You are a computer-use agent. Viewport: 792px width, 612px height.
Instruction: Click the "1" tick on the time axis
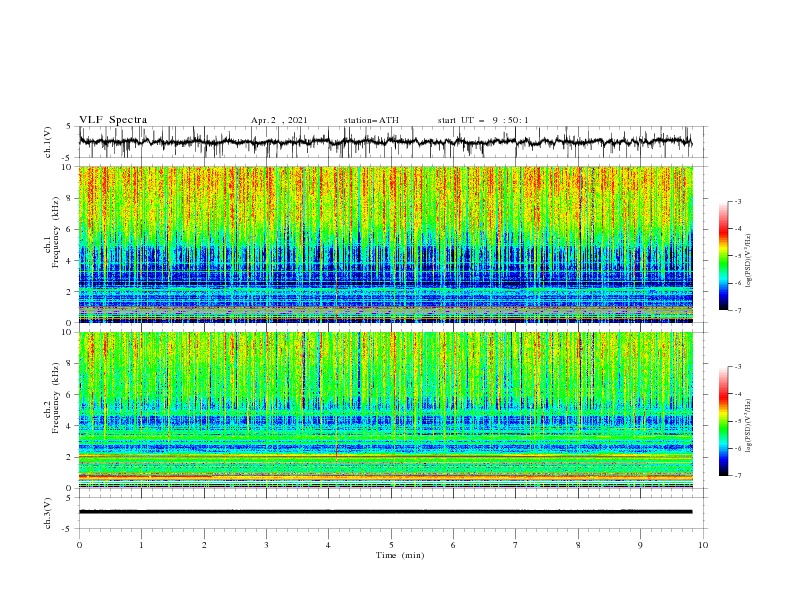(x=141, y=545)
